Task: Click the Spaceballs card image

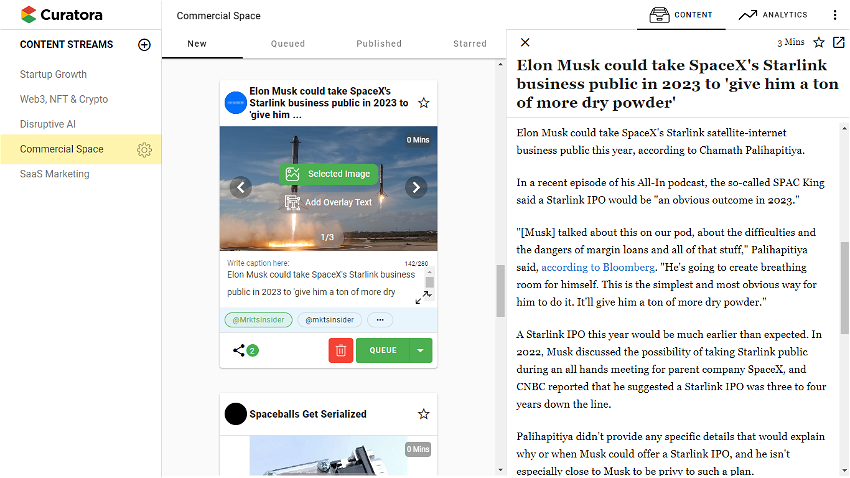Action: click(x=329, y=455)
